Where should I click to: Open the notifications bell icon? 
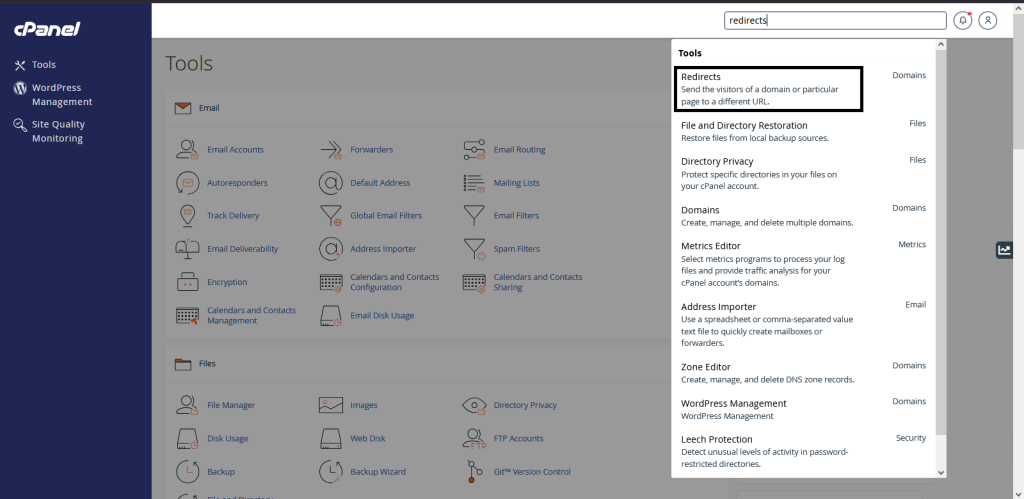tap(962, 20)
